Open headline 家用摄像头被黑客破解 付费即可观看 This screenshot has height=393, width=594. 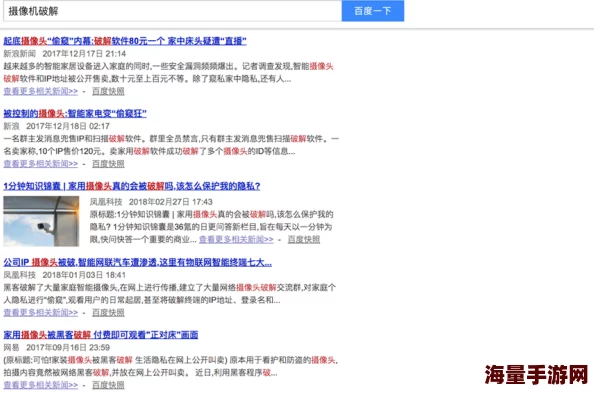(x=101, y=335)
